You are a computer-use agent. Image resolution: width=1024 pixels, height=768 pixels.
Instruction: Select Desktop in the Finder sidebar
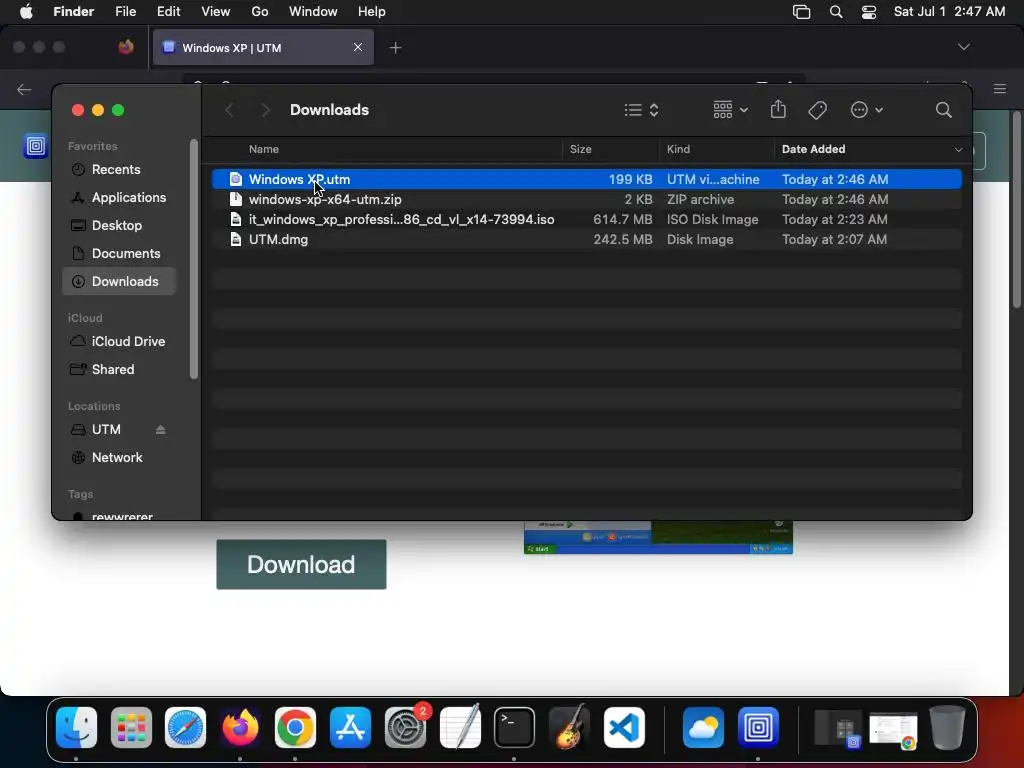point(120,225)
